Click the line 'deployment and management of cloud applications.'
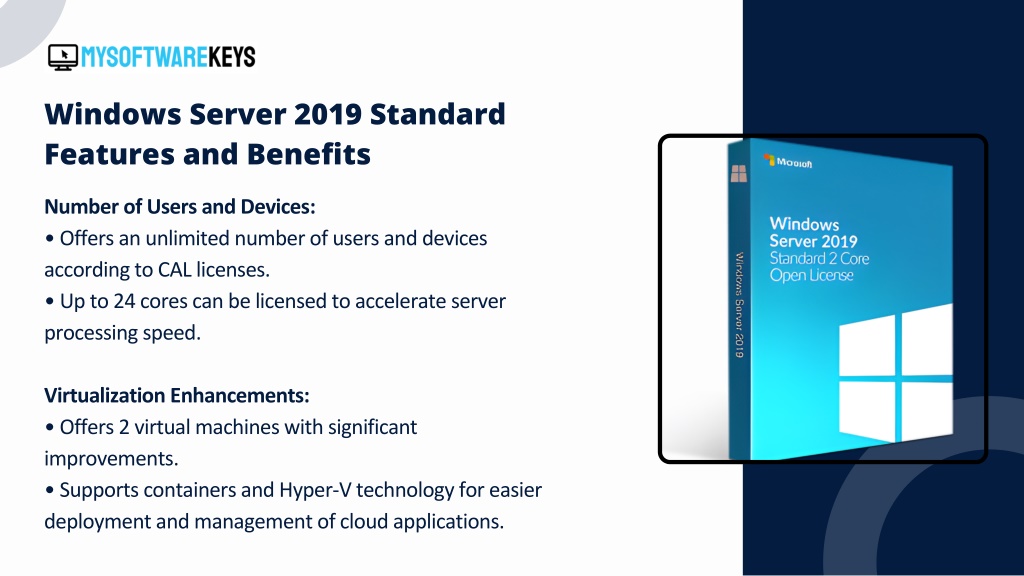1024x576 pixels. click(x=274, y=521)
